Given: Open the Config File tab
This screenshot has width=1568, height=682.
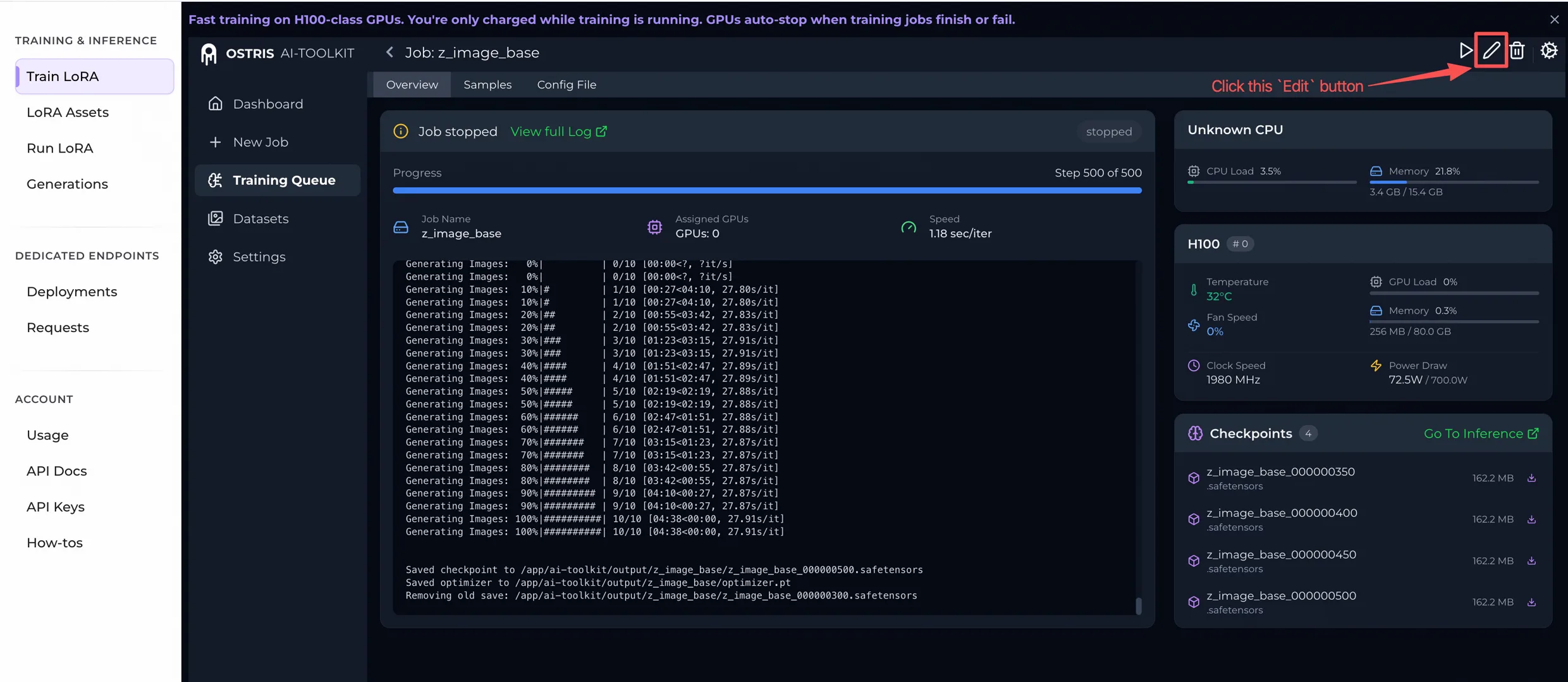Looking at the screenshot, I should (x=566, y=85).
